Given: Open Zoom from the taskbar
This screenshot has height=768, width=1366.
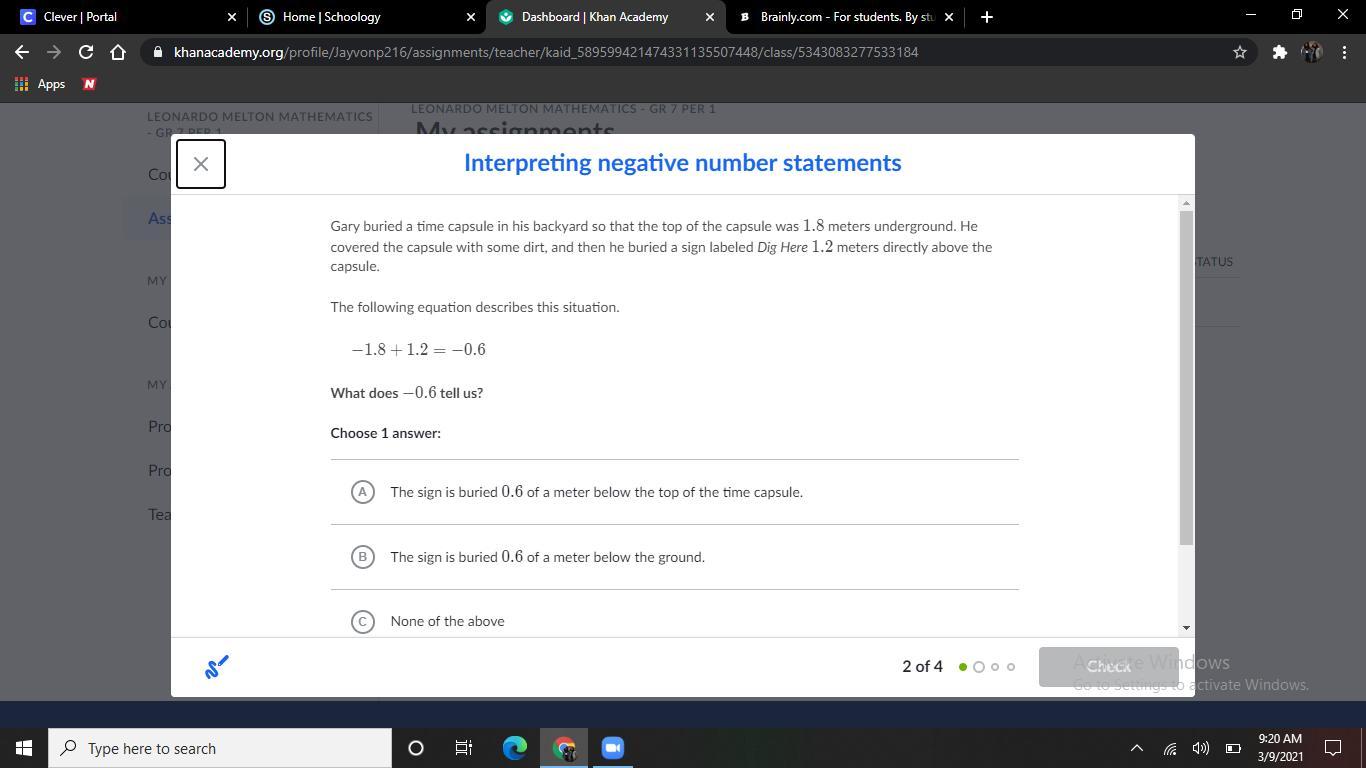Looking at the screenshot, I should [613, 748].
